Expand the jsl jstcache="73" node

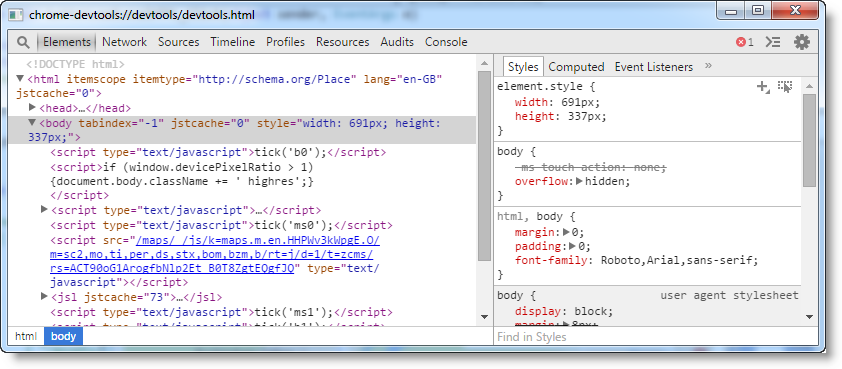[x=45, y=296]
